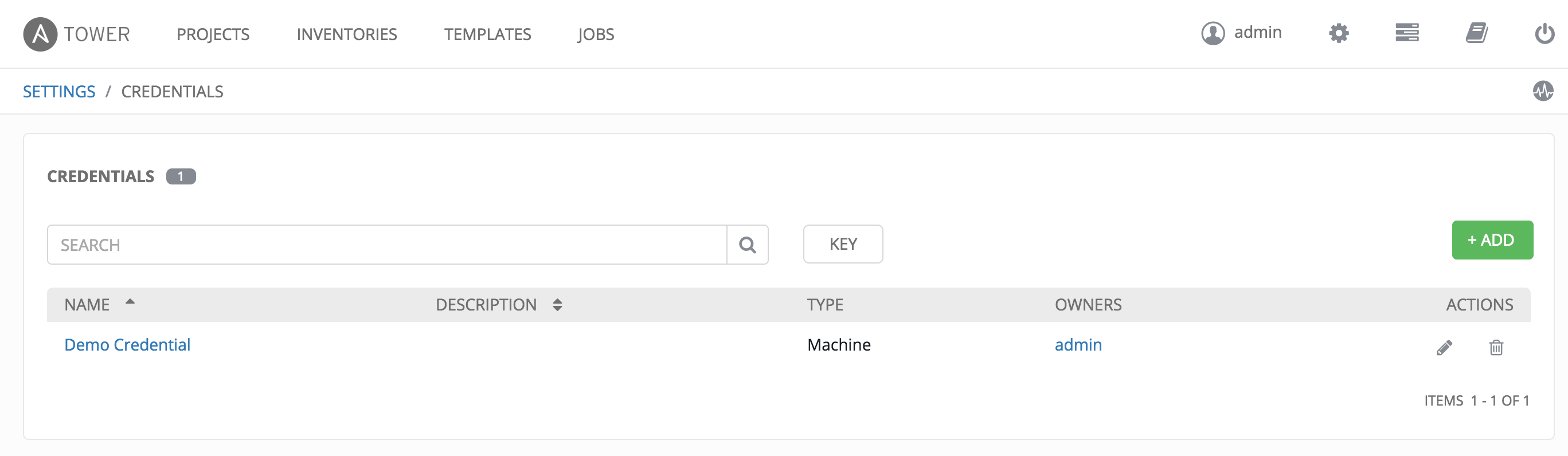Go to Projects menu
The image size is (1568, 456).
coord(213,34)
